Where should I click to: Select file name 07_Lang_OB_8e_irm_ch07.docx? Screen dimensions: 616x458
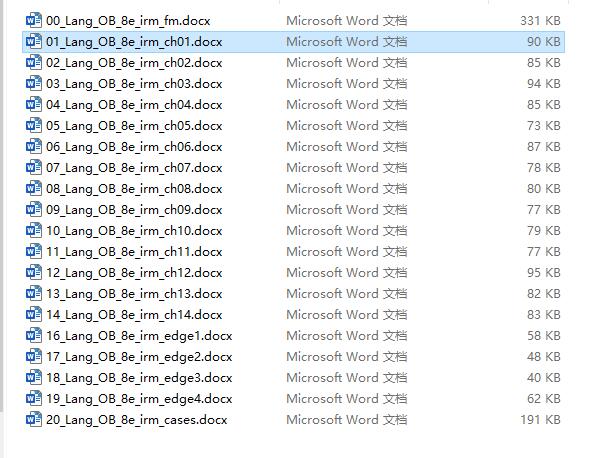click(134, 168)
